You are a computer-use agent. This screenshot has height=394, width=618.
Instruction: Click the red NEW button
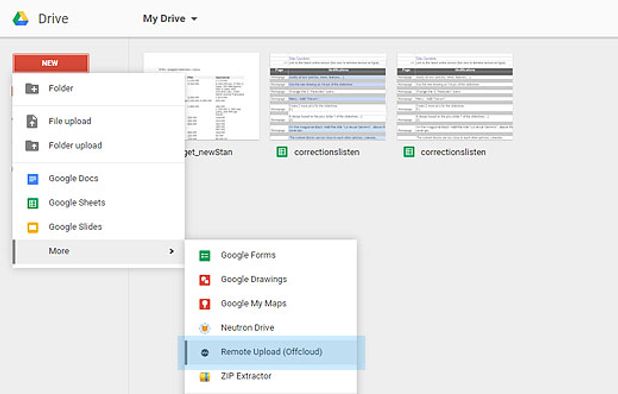(51, 63)
